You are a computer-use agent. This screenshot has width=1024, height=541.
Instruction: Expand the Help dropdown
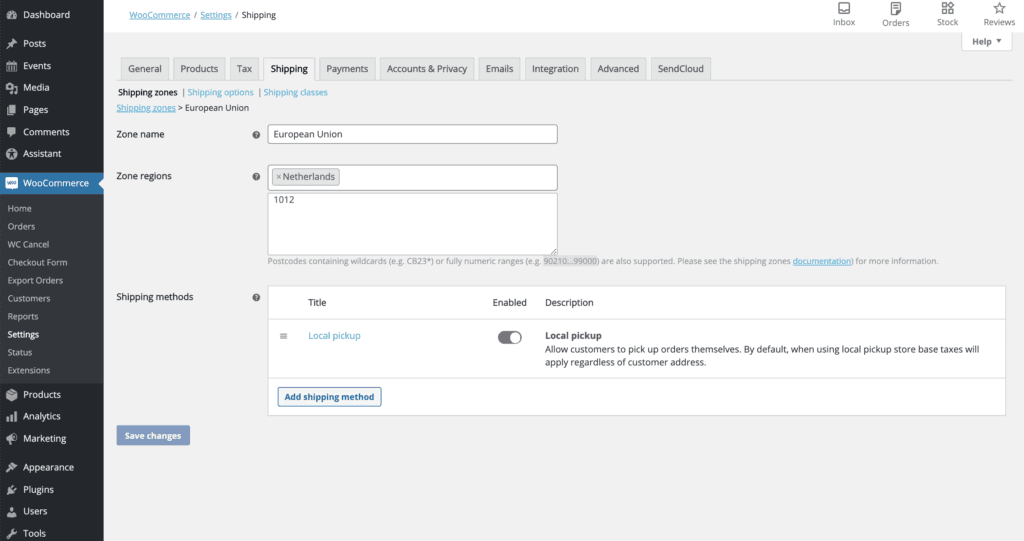(x=986, y=41)
